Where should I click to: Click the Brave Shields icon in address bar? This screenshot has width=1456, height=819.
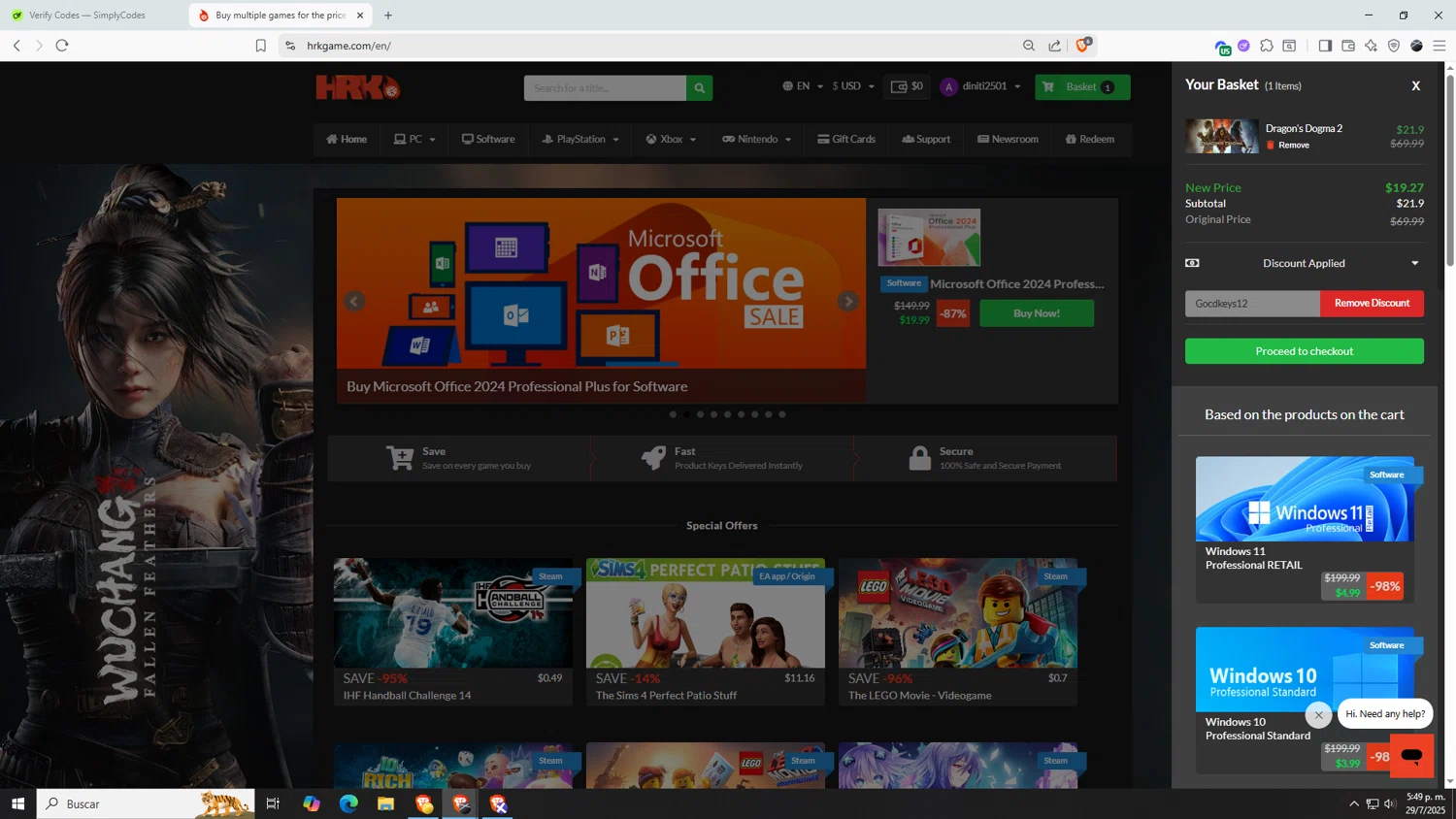coord(1083,45)
